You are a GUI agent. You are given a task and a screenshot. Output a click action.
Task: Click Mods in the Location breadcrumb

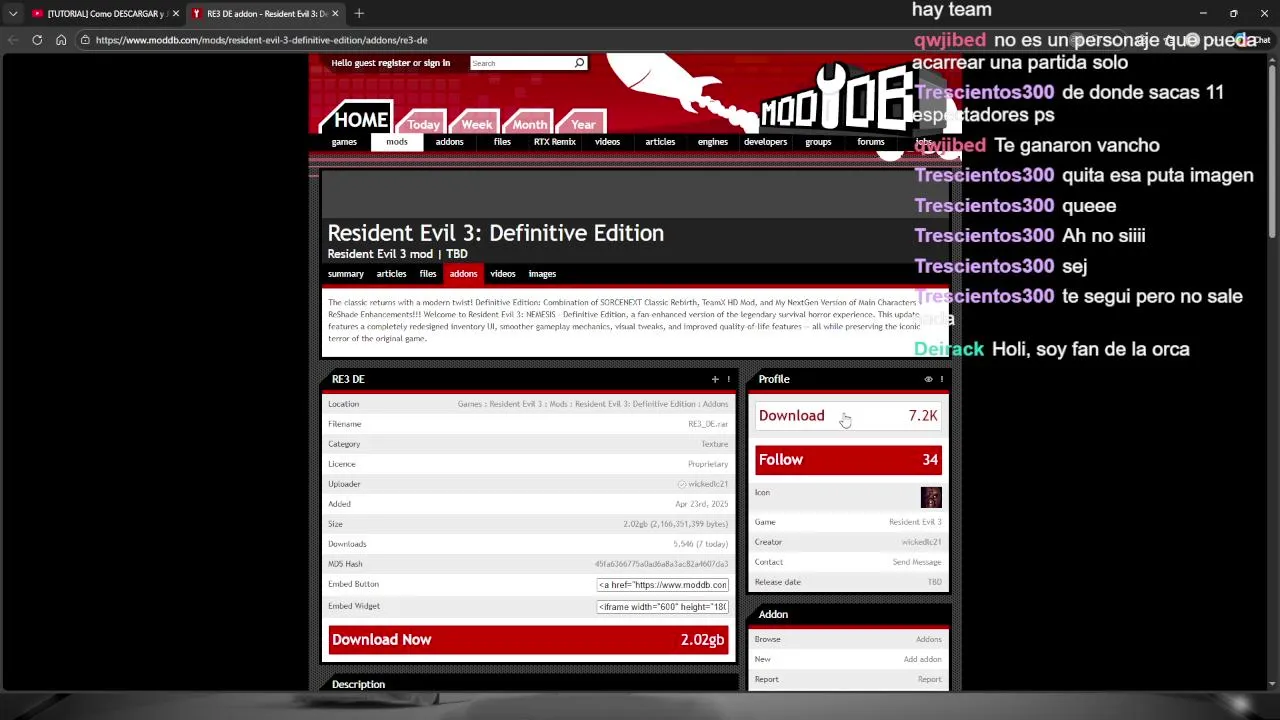pyautogui.click(x=558, y=404)
